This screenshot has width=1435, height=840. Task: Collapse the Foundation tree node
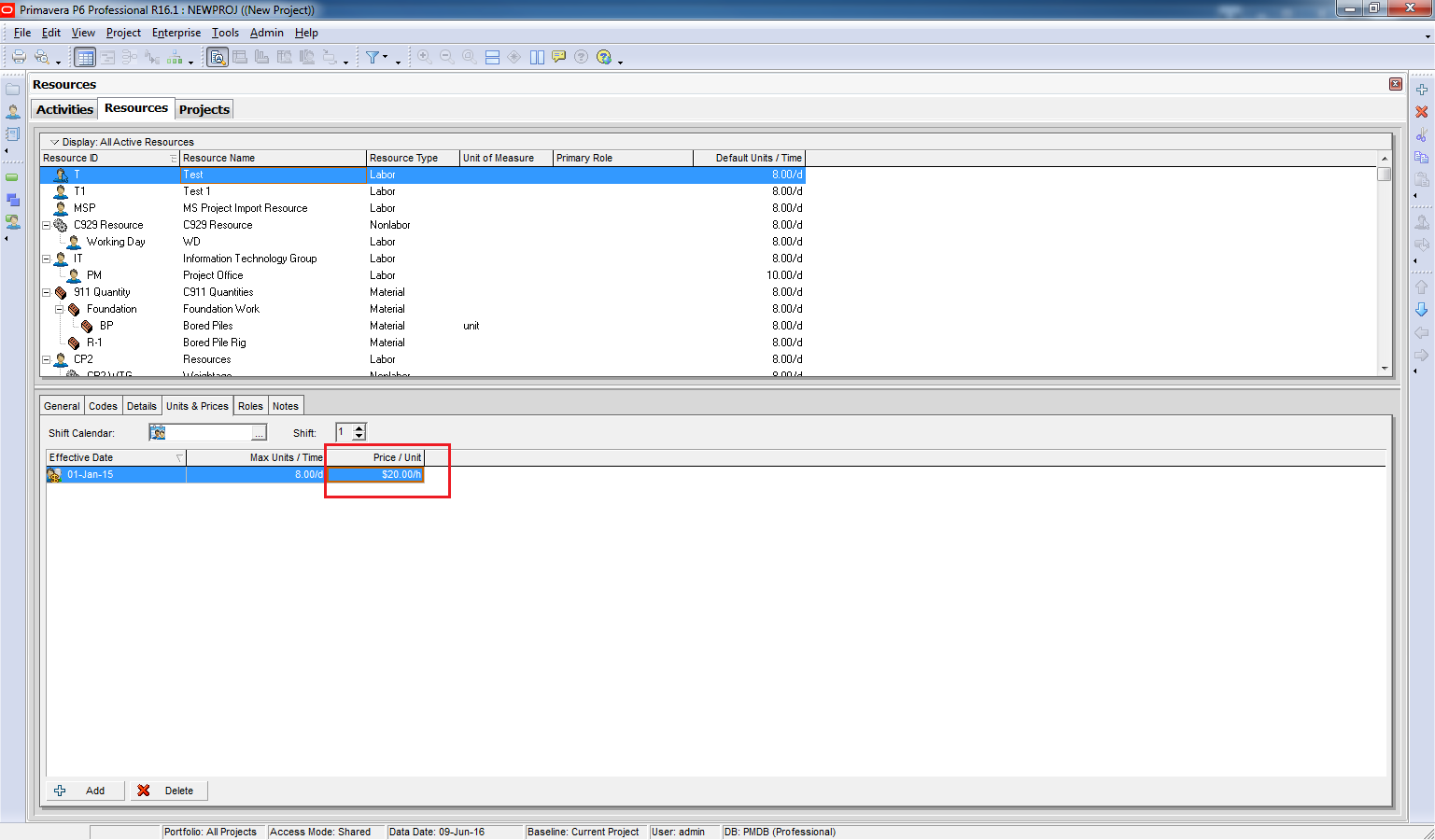pyautogui.click(x=59, y=309)
